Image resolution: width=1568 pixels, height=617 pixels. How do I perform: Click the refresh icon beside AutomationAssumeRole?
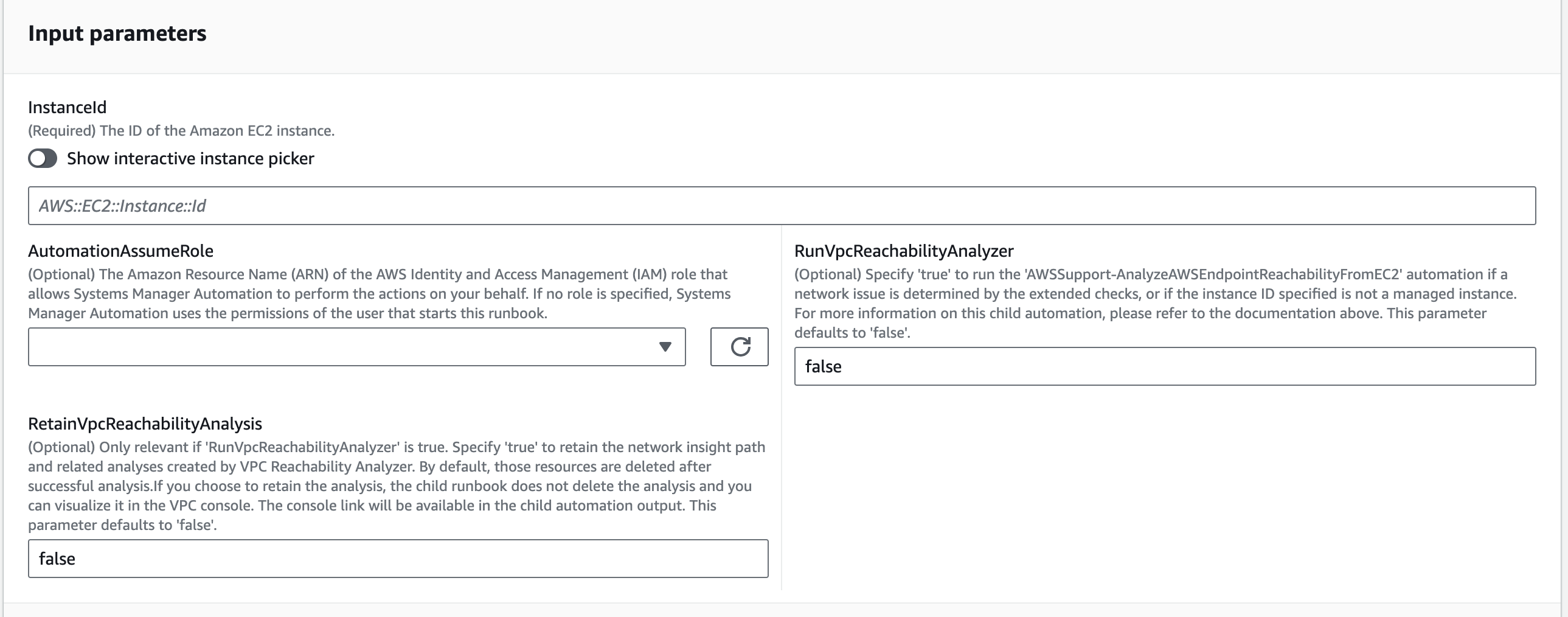click(739, 347)
